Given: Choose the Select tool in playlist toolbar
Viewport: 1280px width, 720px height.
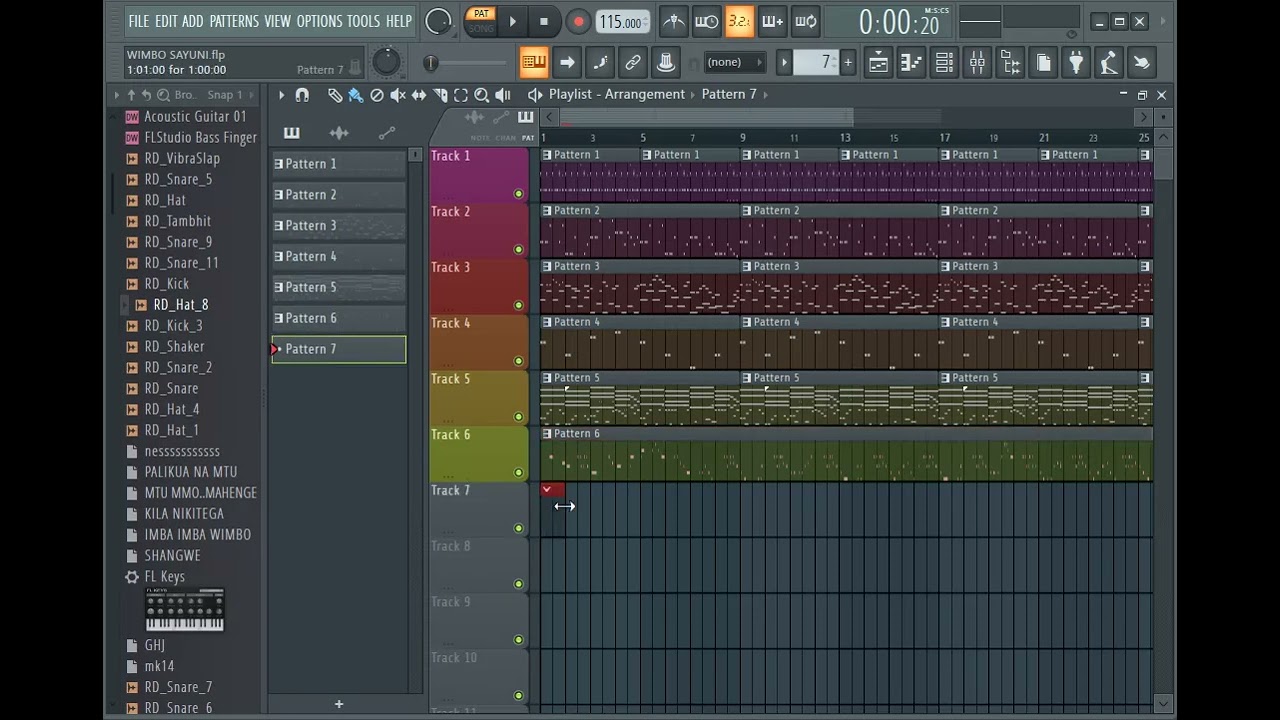Looking at the screenshot, I should tap(460, 95).
